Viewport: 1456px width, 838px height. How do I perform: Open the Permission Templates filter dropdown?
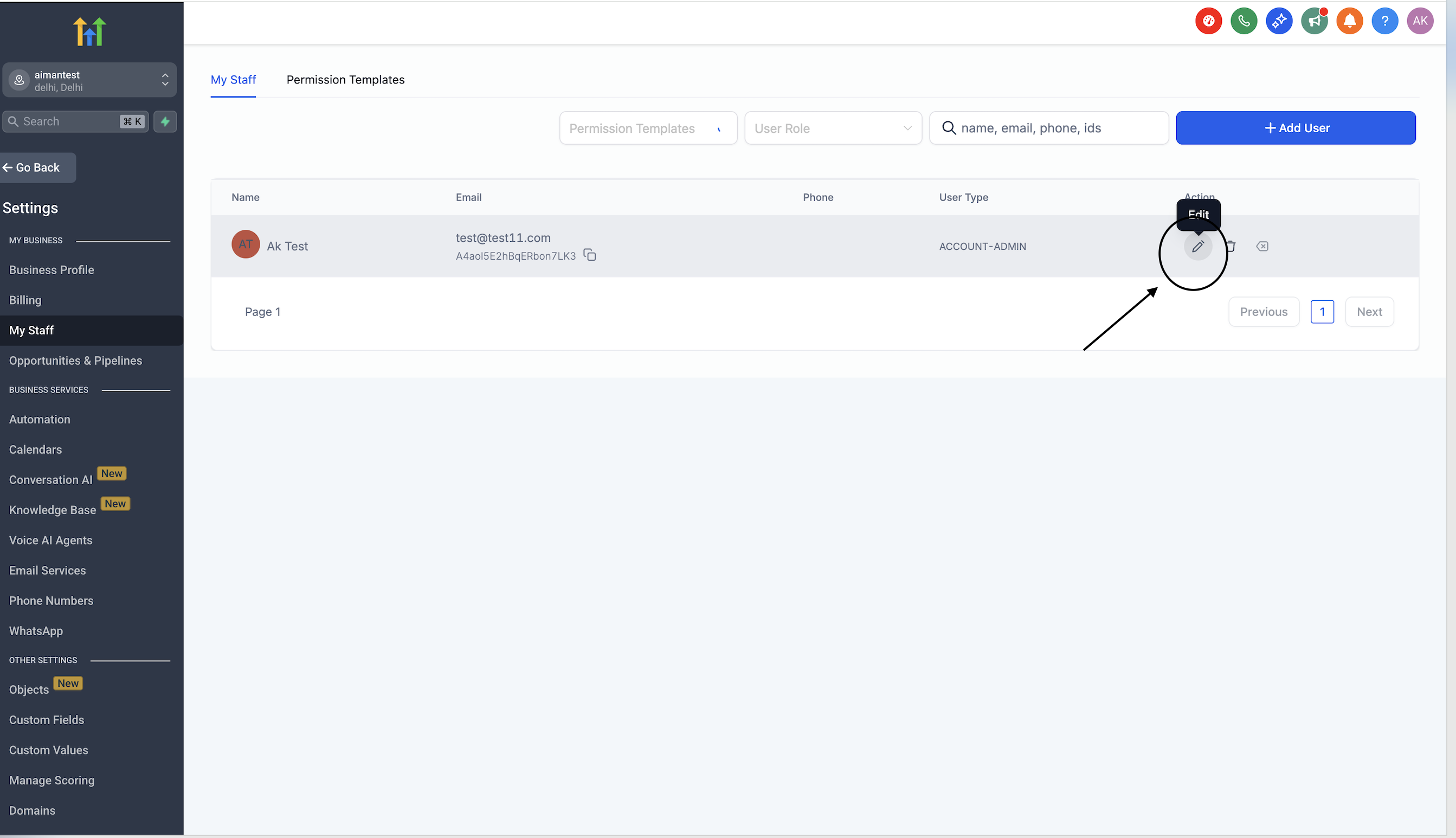coord(647,128)
